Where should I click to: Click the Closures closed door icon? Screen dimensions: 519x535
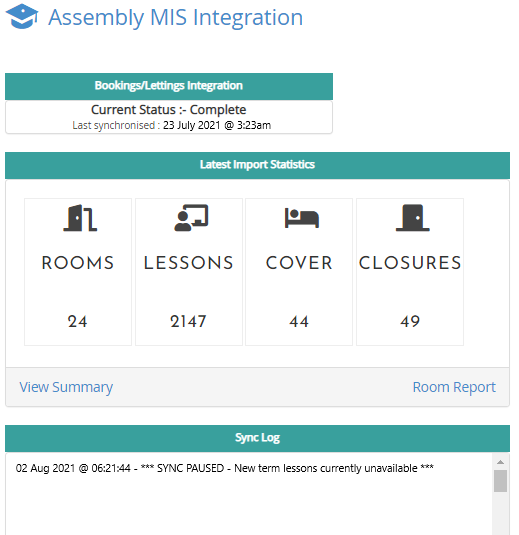click(x=413, y=218)
